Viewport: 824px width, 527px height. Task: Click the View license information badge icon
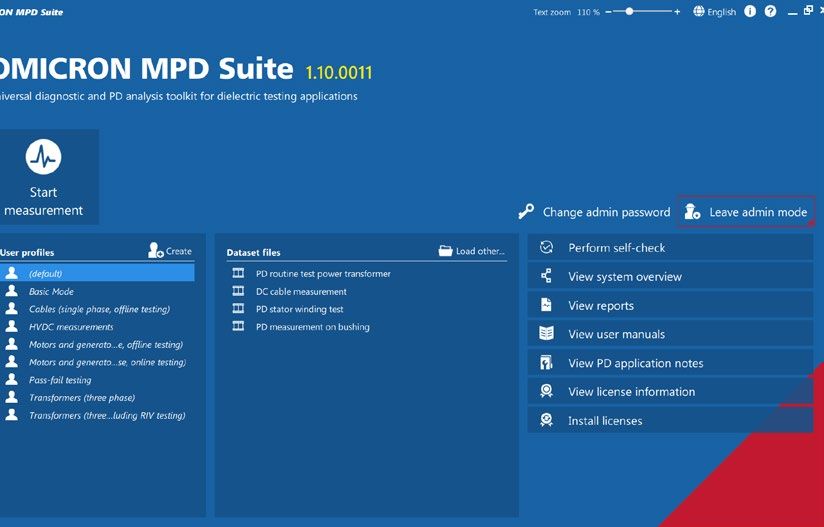[x=547, y=392]
